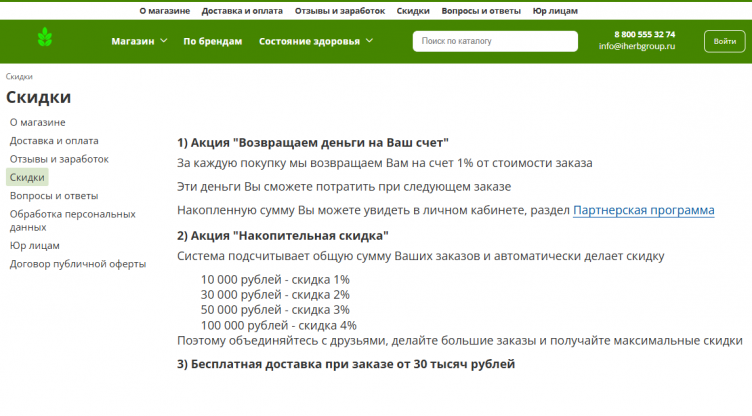Open the Партнерская программа link
This screenshot has height=416, width=752.
[644, 210]
